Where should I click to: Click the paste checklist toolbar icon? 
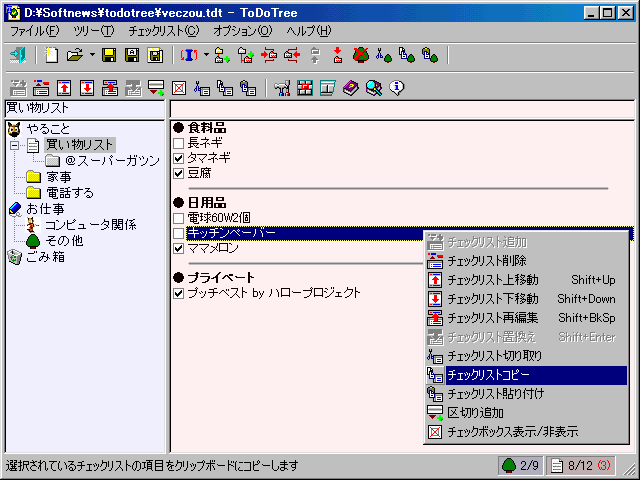pyautogui.click(x=248, y=88)
